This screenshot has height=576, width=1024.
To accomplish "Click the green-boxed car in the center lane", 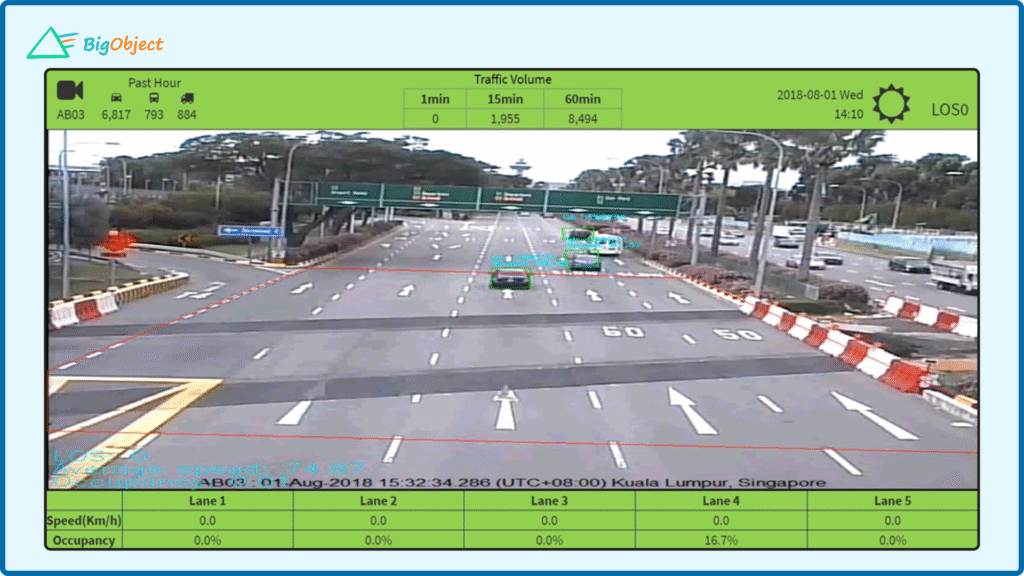I will click(x=510, y=277).
